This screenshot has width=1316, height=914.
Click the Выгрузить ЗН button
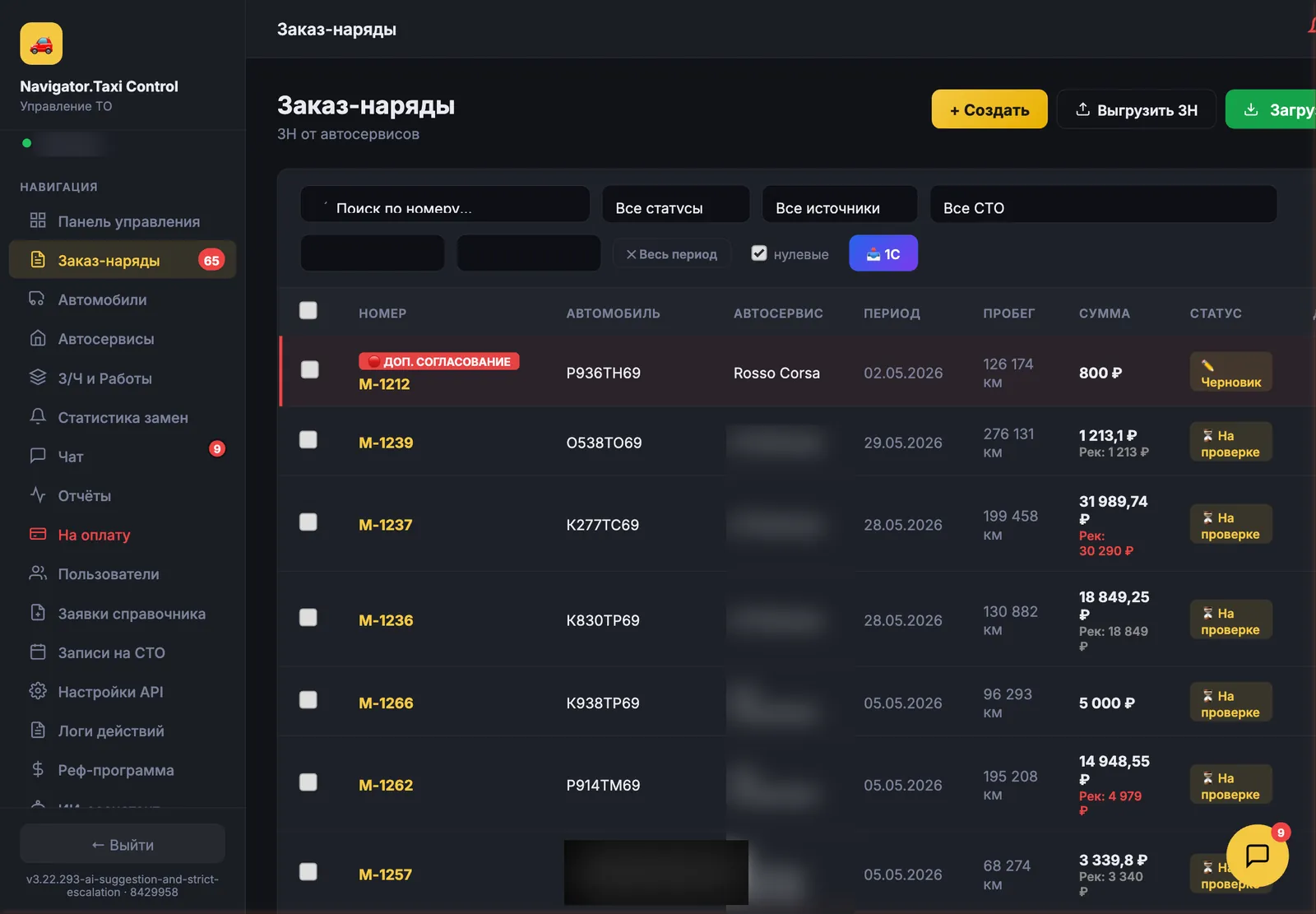pos(1136,109)
